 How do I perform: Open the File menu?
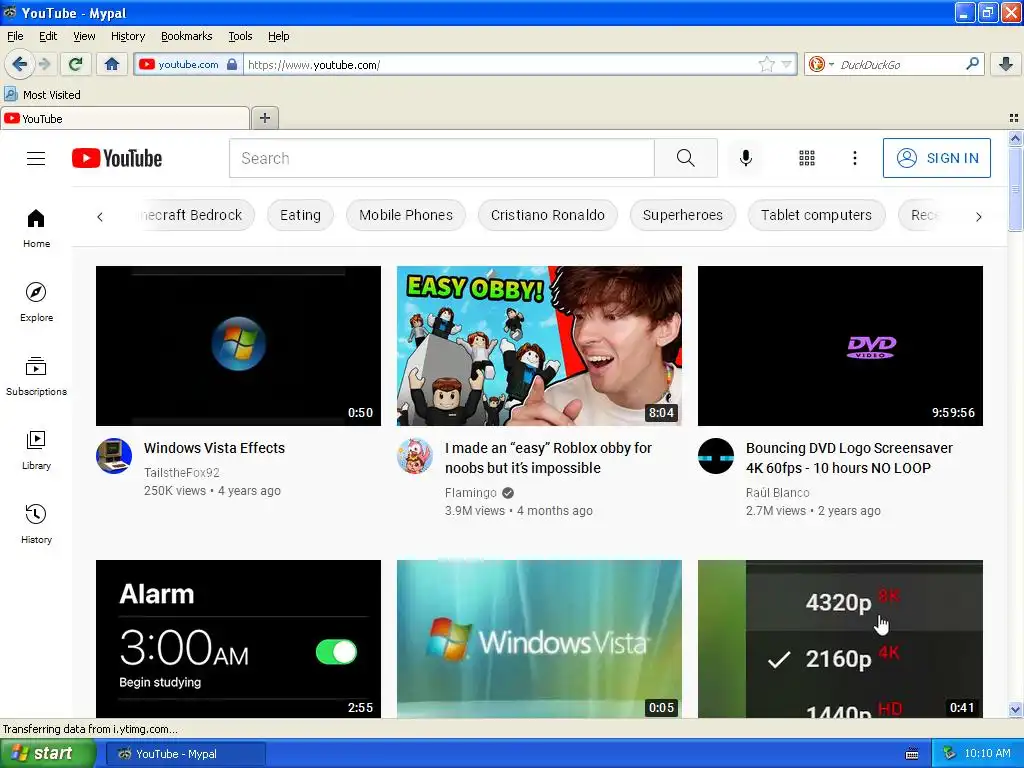point(15,36)
